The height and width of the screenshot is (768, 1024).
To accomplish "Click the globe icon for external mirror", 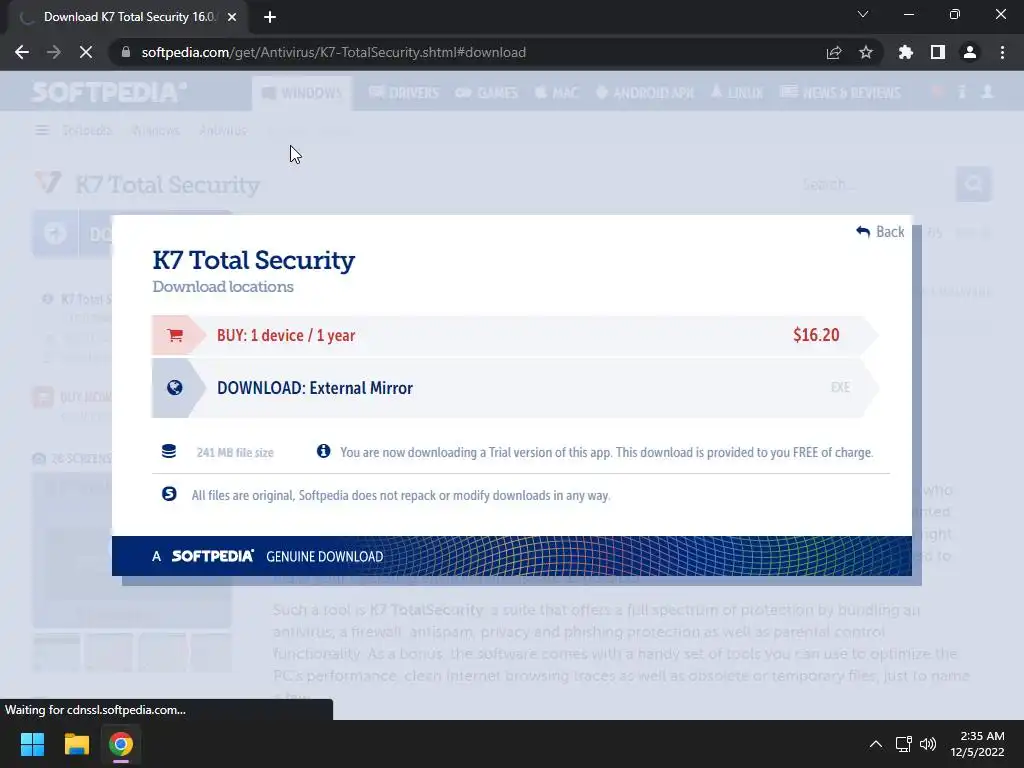I will tap(174, 388).
